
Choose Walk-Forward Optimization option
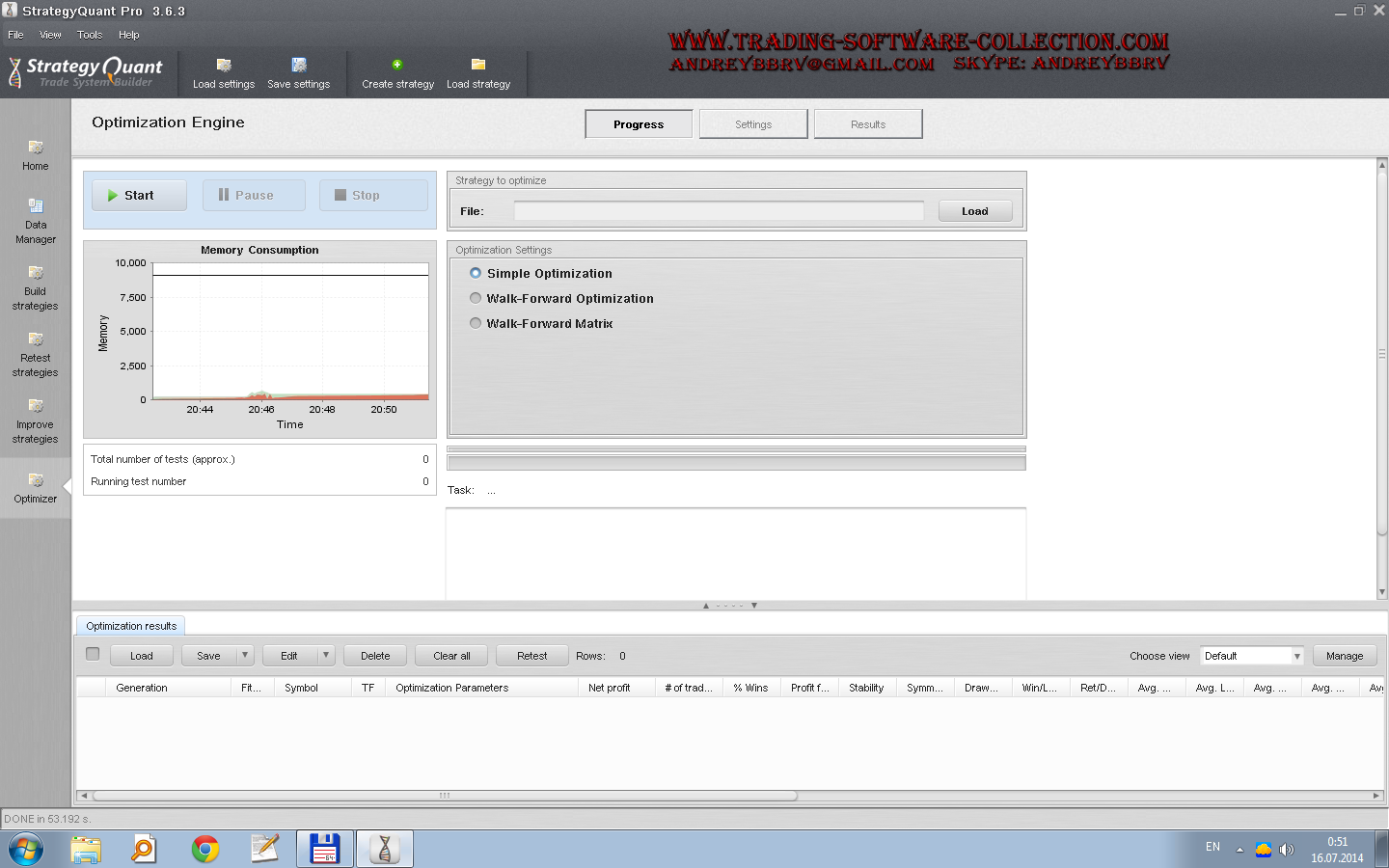pyautogui.click(x=476, y=298)
